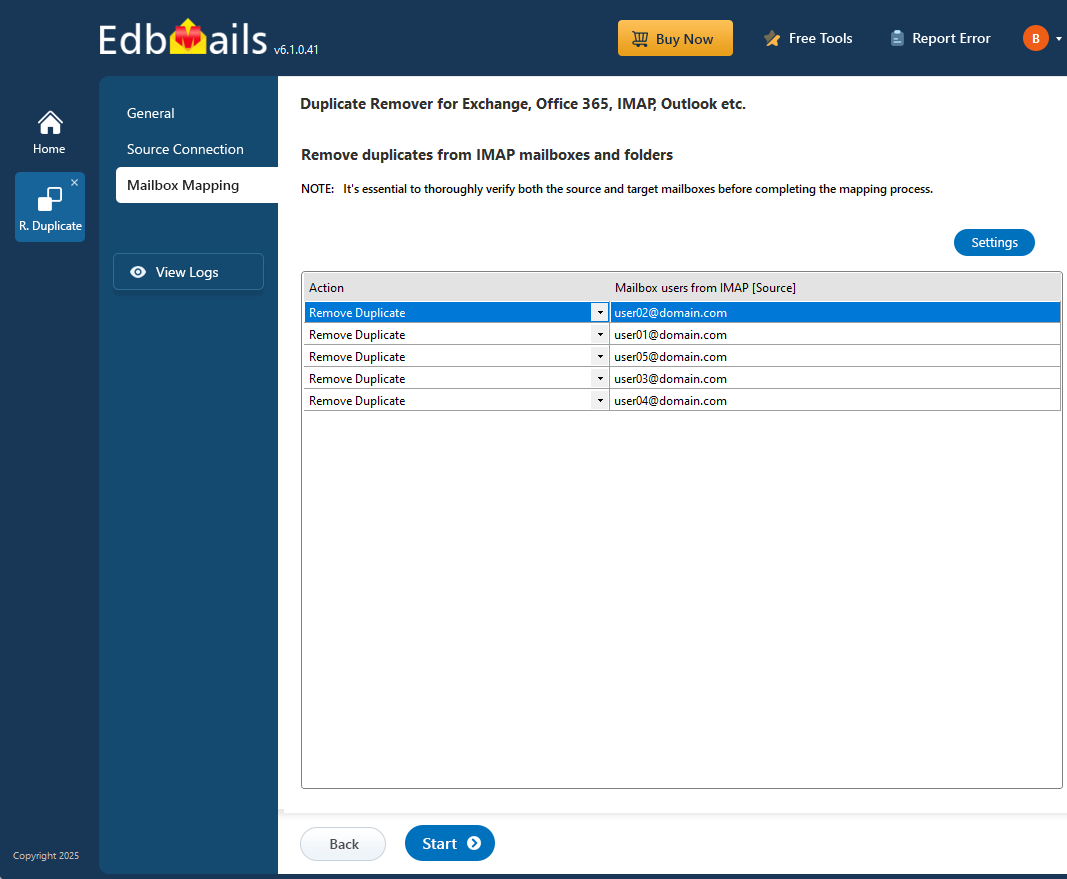Open the orange B profile avatar
The width and height of the screenshot is (1067, 879).
[x=1036, y=38]
